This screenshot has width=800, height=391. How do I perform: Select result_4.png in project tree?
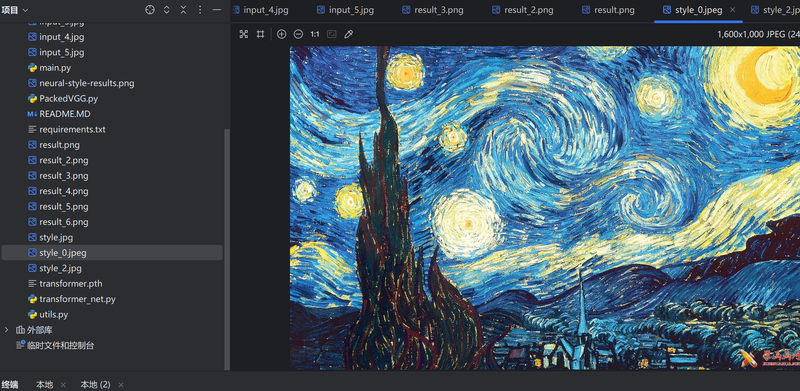point(64,191)
